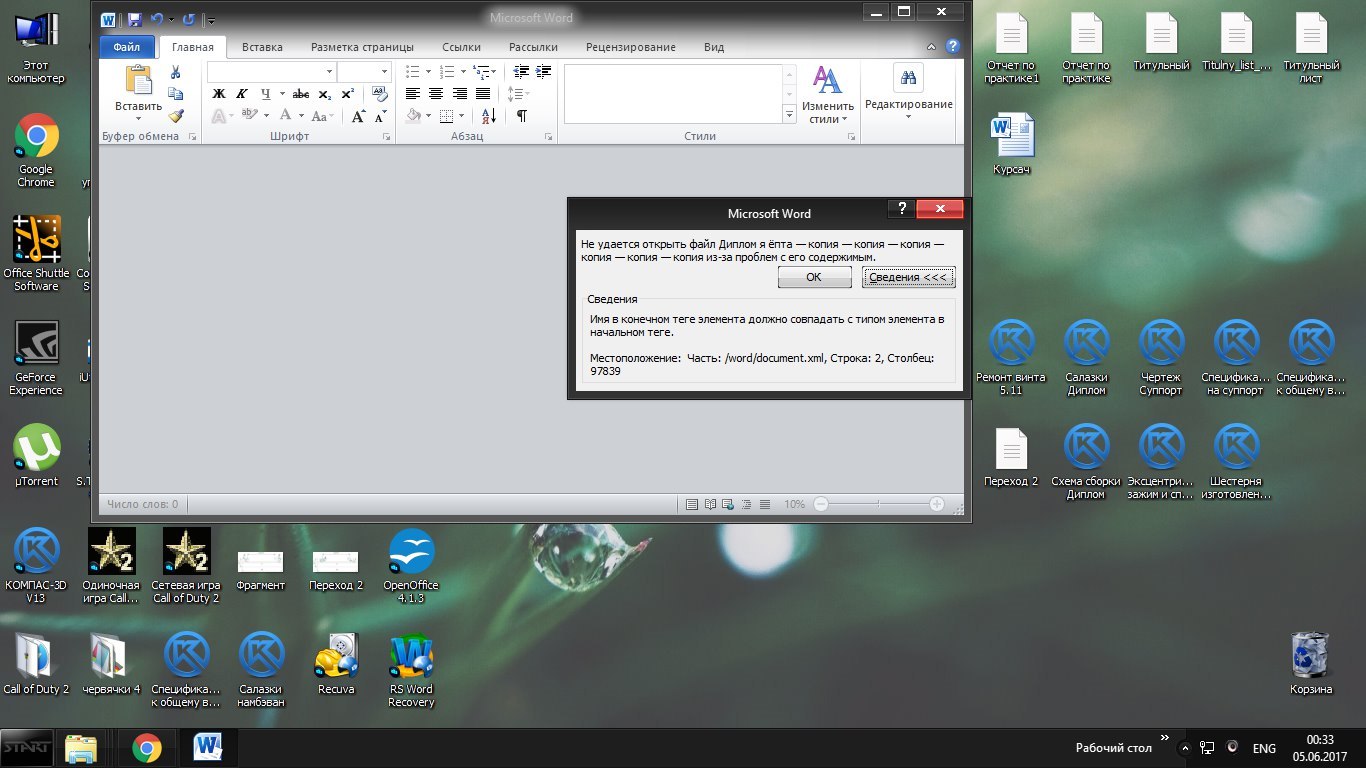
Task: Open Изменить стили dropdown
Action: pos(827,95)
